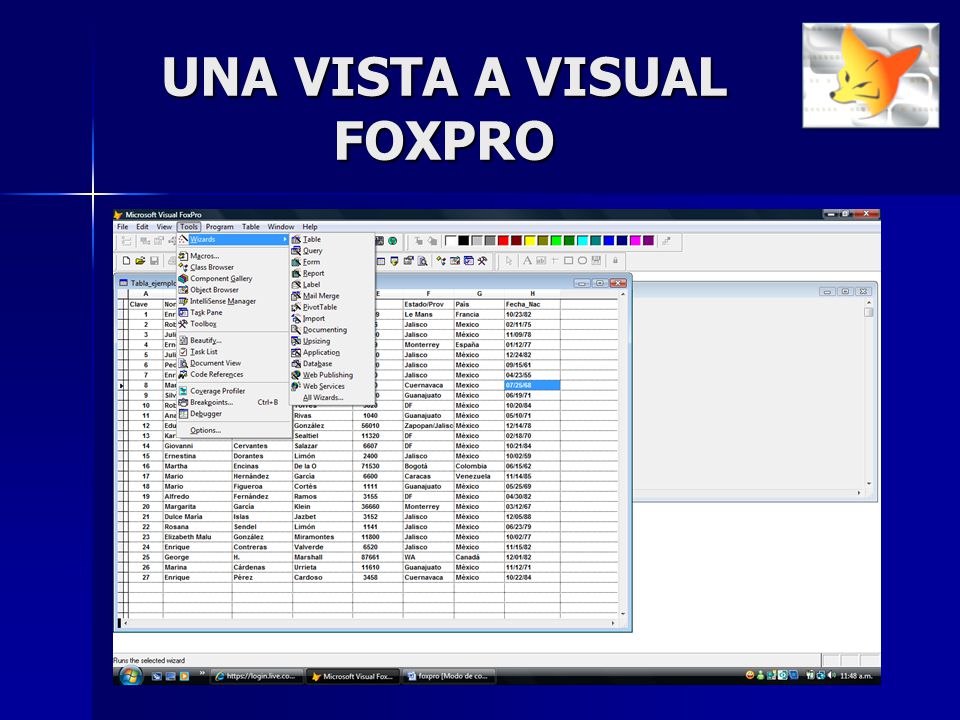The image size is (960, 720).
Task: Click the Save diskette toolbar icon
Action: (154, 261)
